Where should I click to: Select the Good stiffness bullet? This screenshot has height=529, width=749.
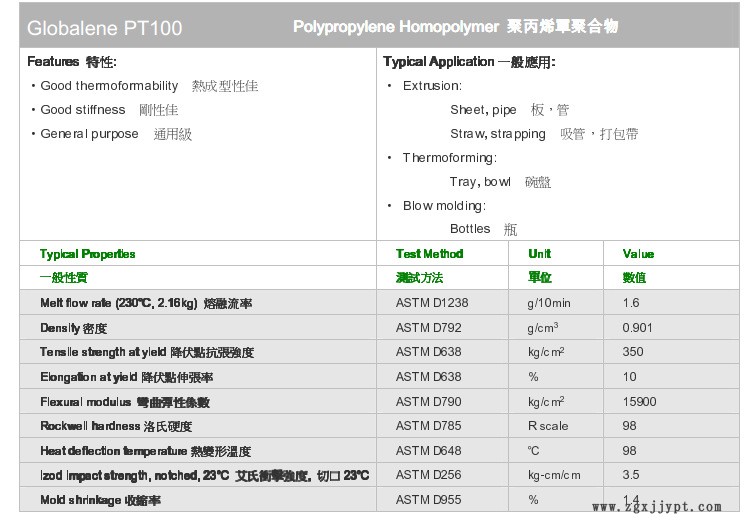click(x=109, y=110)
